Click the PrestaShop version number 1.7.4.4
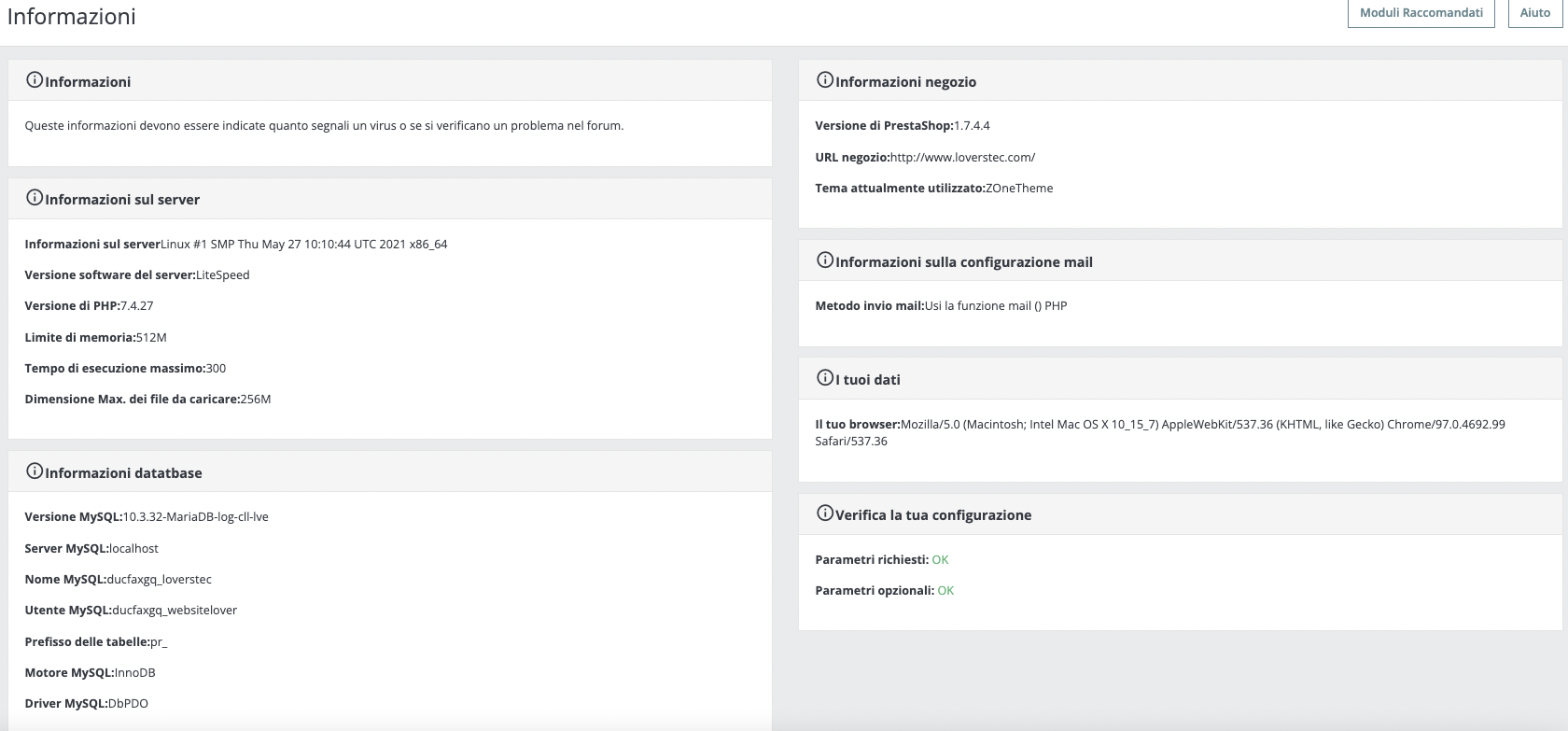The width and height of the screenshot is (1568, 731). [x=972, y=125]
